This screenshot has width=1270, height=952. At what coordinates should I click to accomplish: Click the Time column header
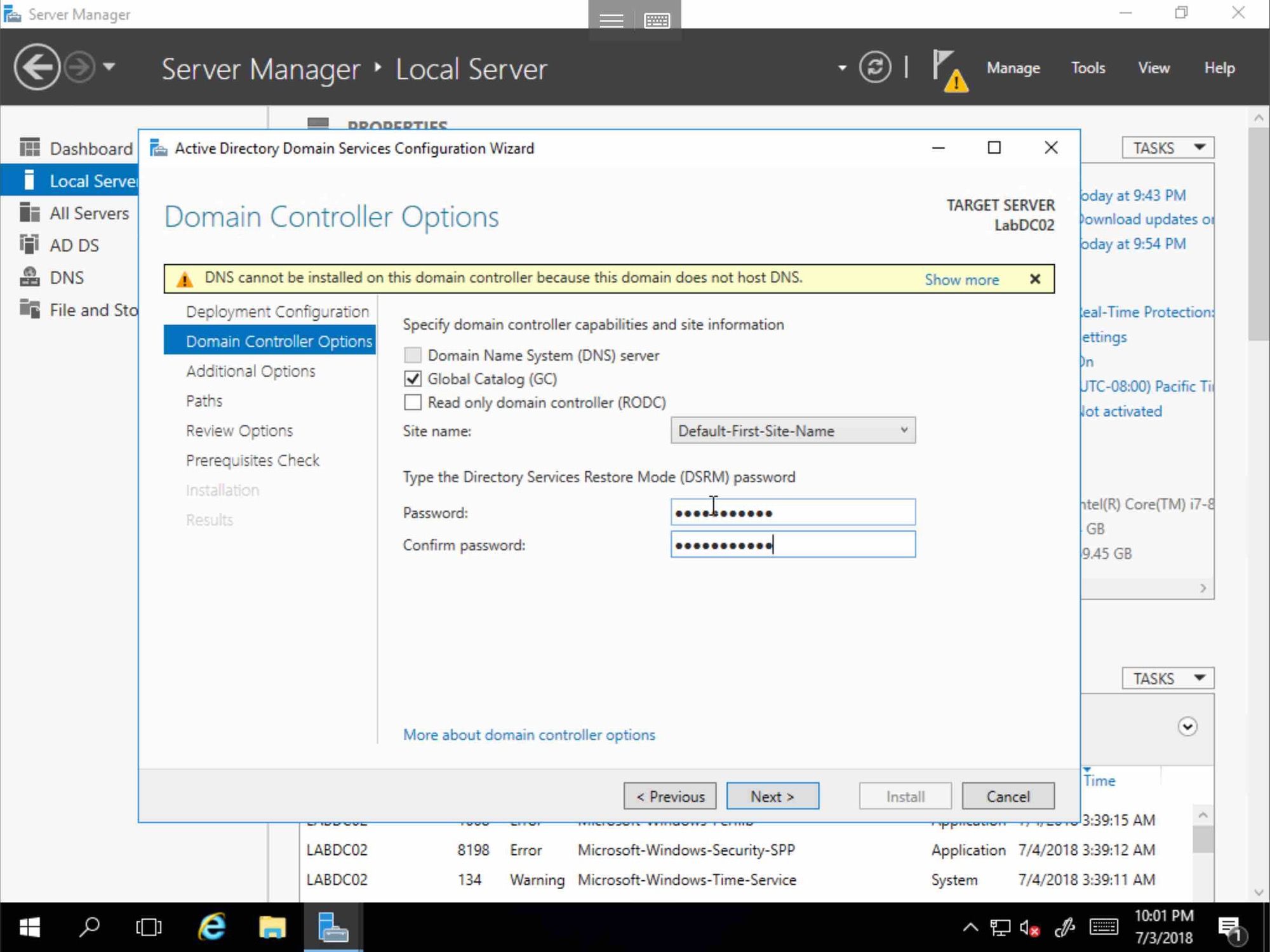coord(1099,781)
